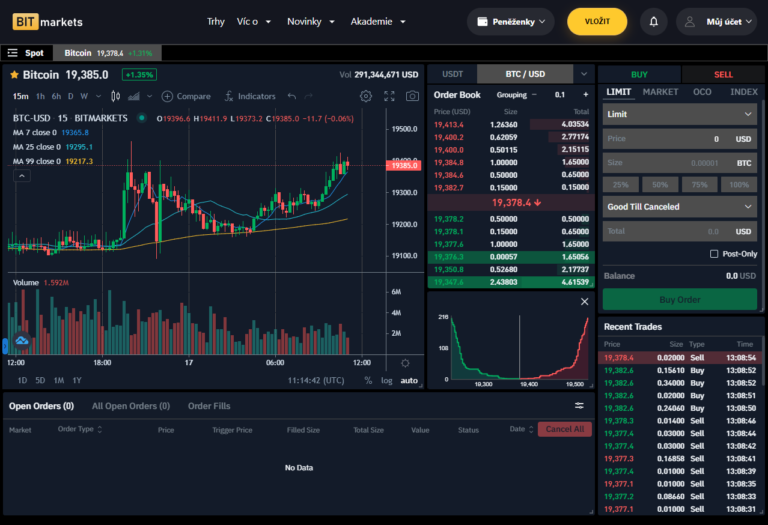The width and height of the screenshot is (768, 525).
Task: Enable the Post-Only checkbox
Action: (714, 254)
